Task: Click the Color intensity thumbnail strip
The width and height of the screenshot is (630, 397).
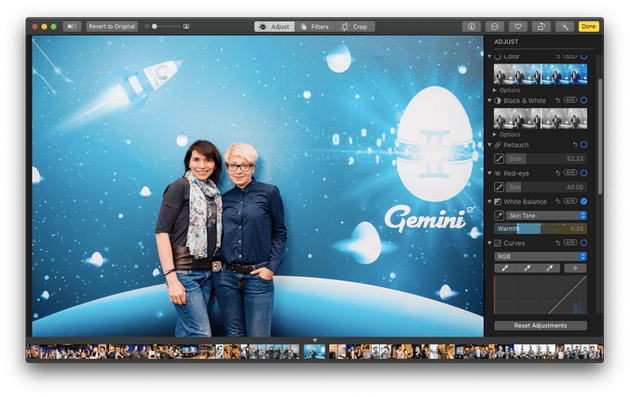Action: 540,74
